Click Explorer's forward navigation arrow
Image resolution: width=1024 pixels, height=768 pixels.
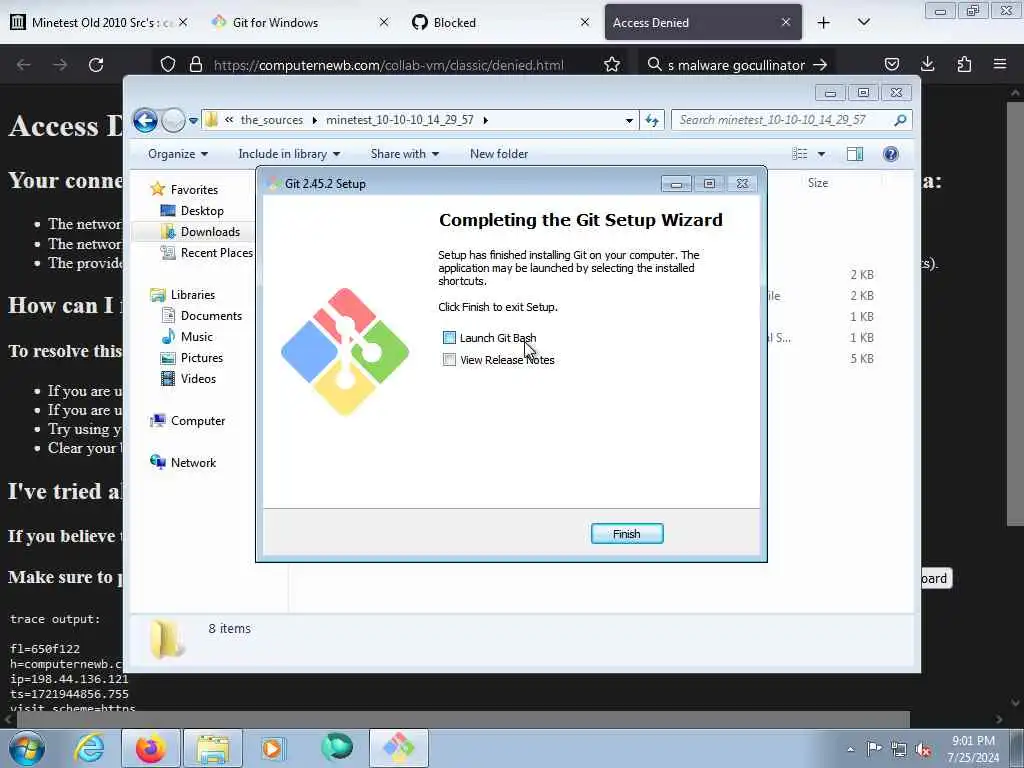pos(173,120)
